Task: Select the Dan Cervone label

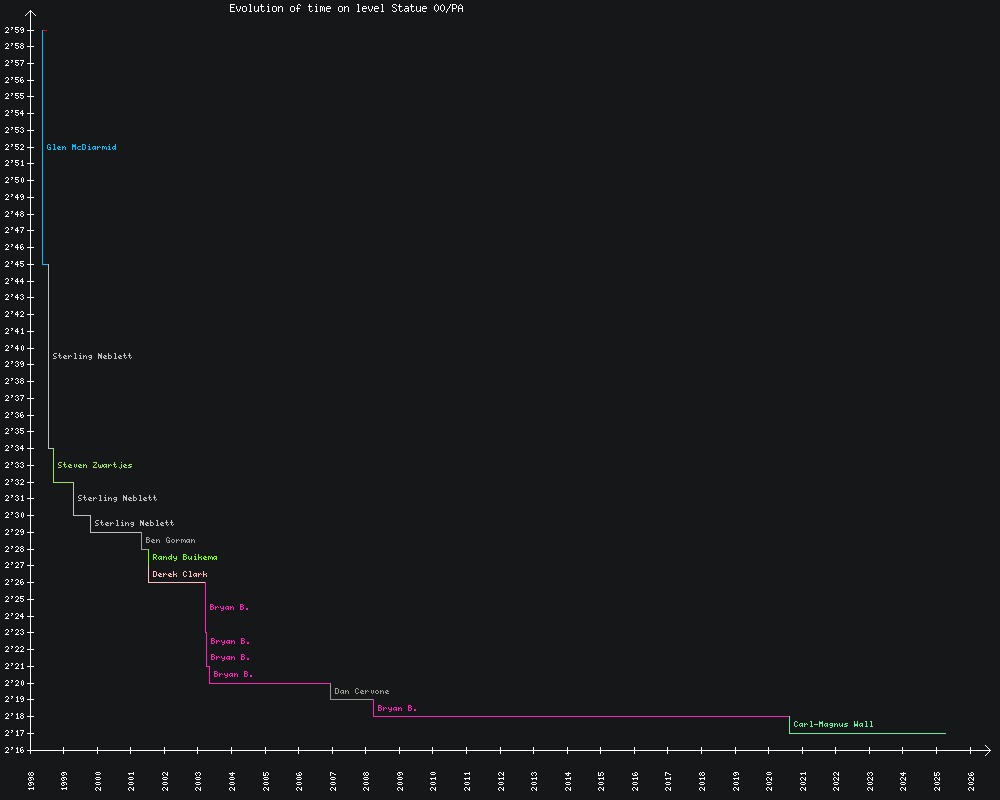Action: pyautogui.click(x=362, y=691)
